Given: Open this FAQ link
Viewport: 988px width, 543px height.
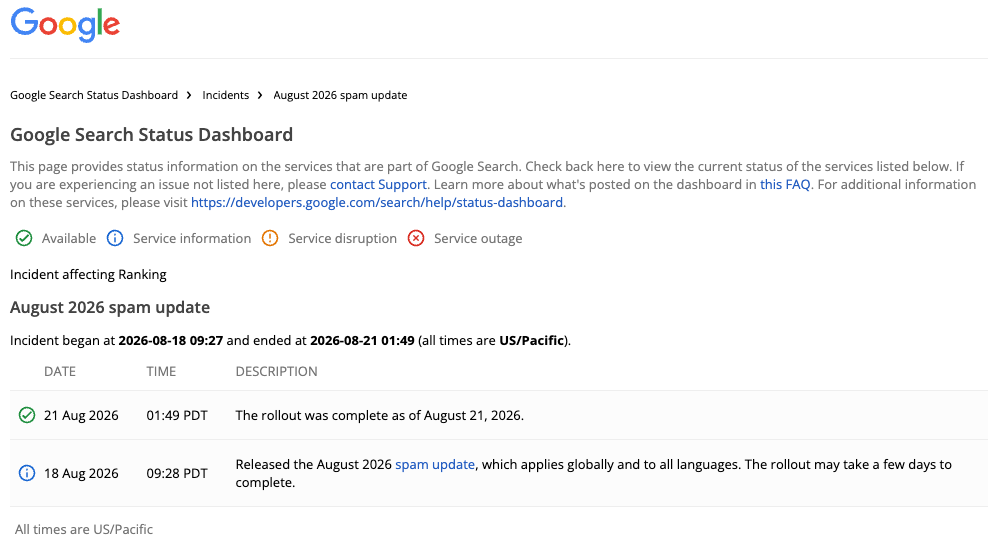Looking at the screenshot, I should (x=785, y=185).
